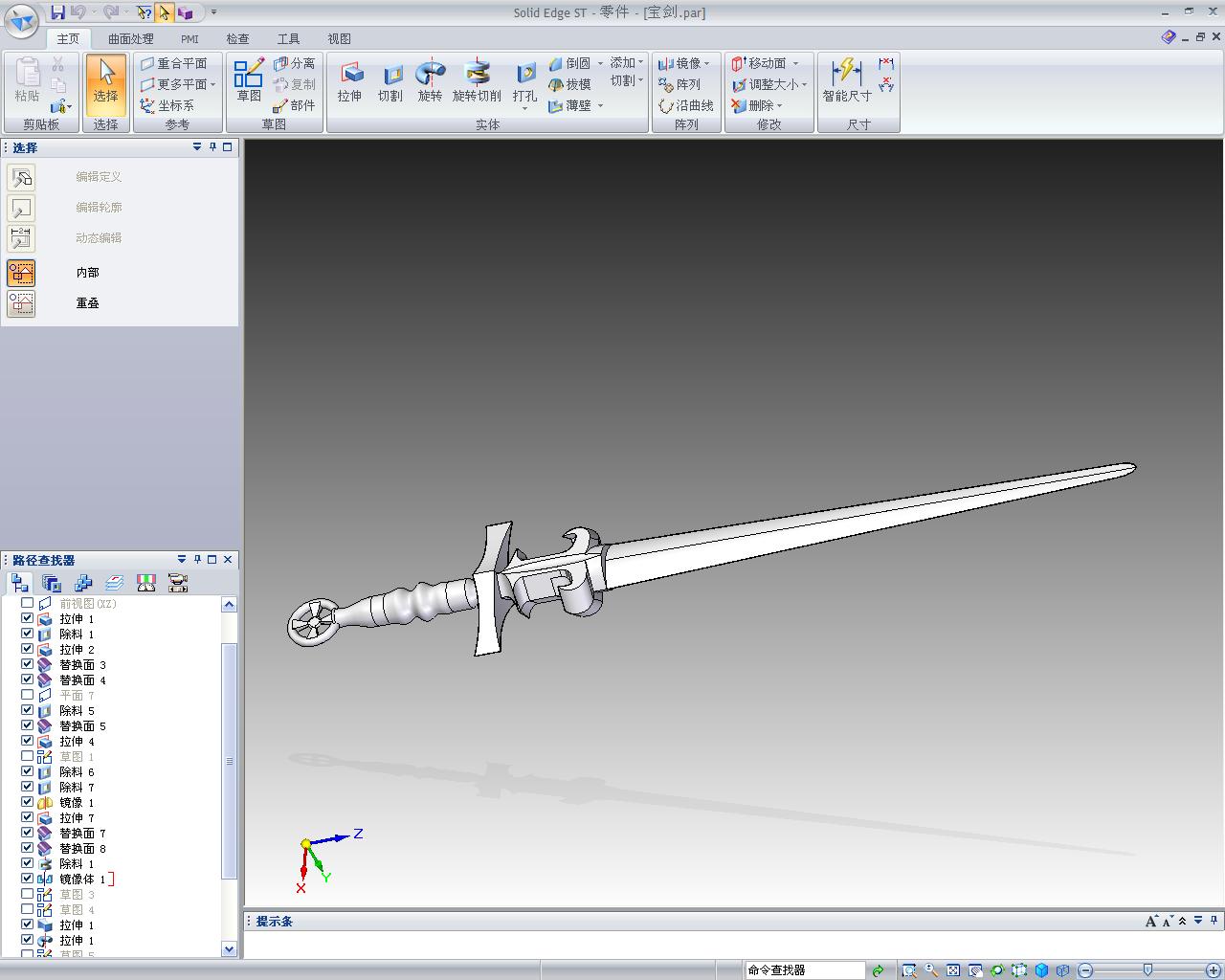Viewport: 1225px width, 980px height.
Task: Click the green arrow next to command finder
Action: click(x=878, y=970)
